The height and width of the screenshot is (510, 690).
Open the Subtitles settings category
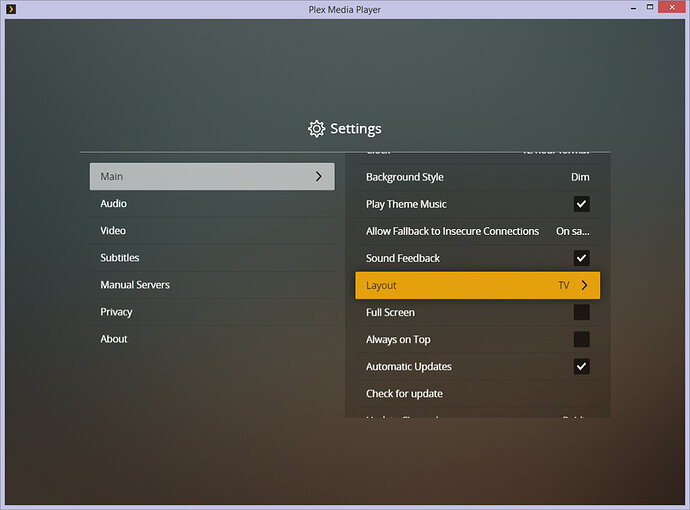212,258
